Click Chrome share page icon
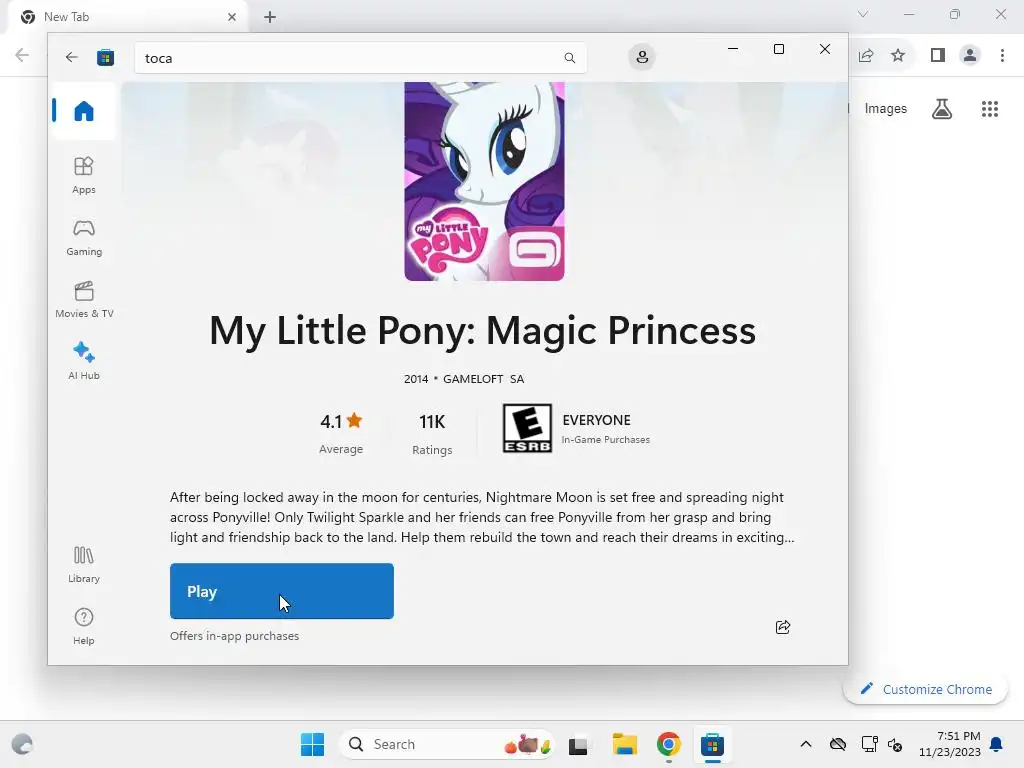The height and width of the screenshot is (768, 1024). pos(866,56)
